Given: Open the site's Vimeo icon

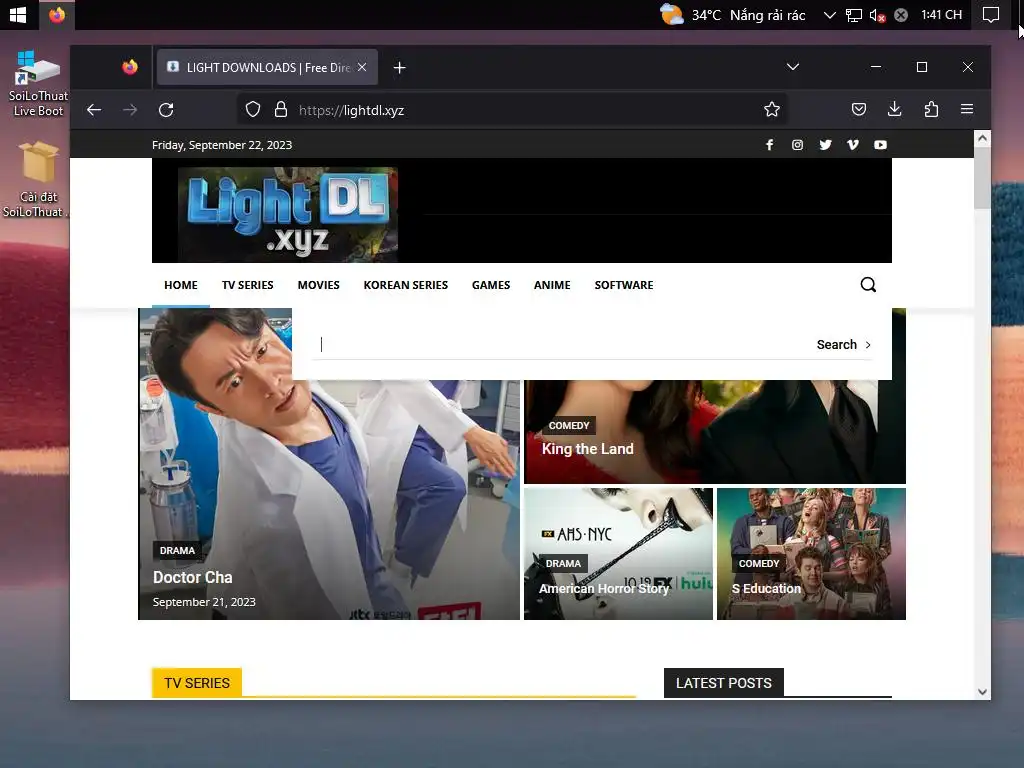Looking at the screenshot, I should coord(853,145).
